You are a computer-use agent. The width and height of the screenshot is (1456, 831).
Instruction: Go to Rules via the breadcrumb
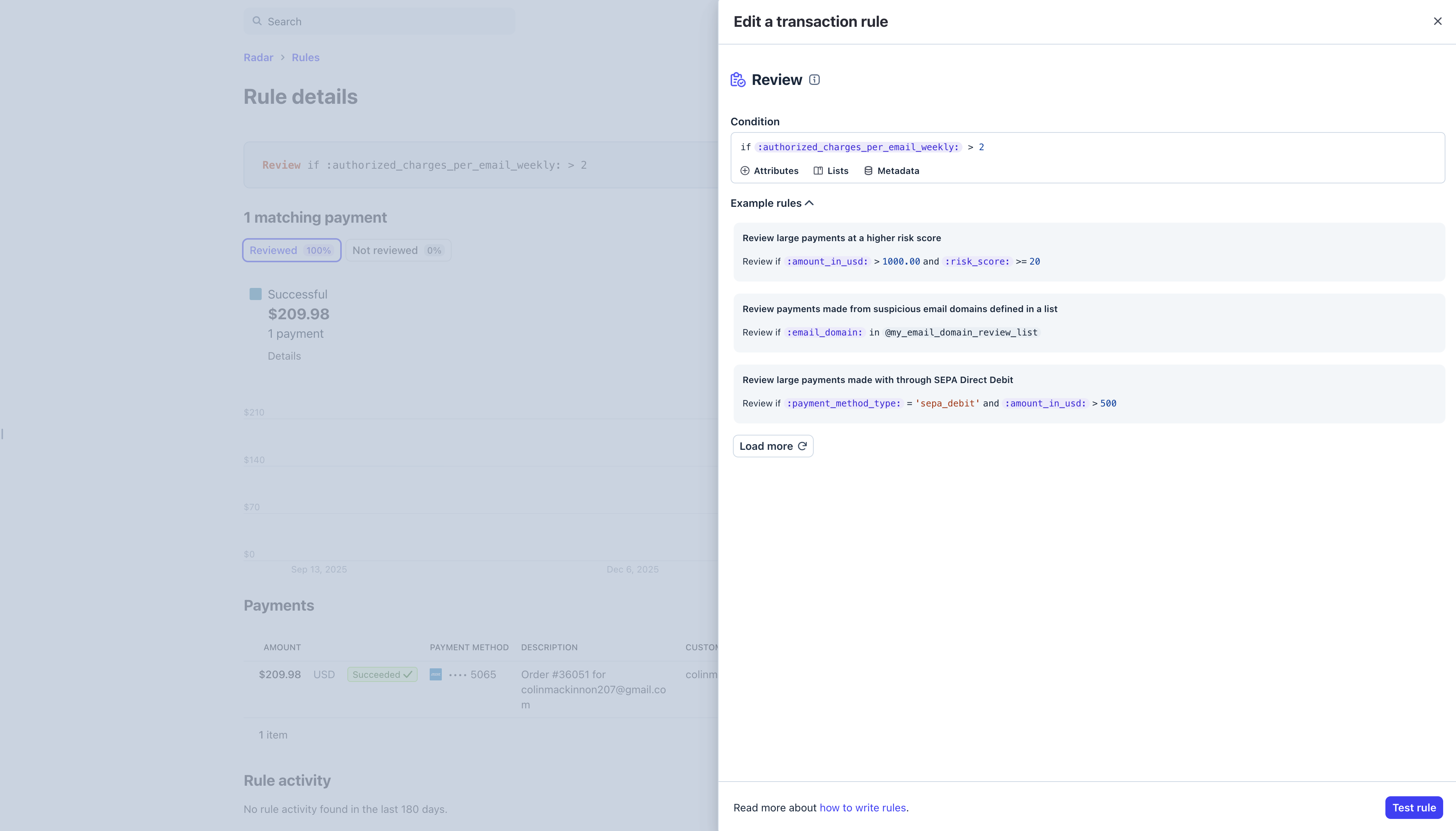[x=305, y=57]
